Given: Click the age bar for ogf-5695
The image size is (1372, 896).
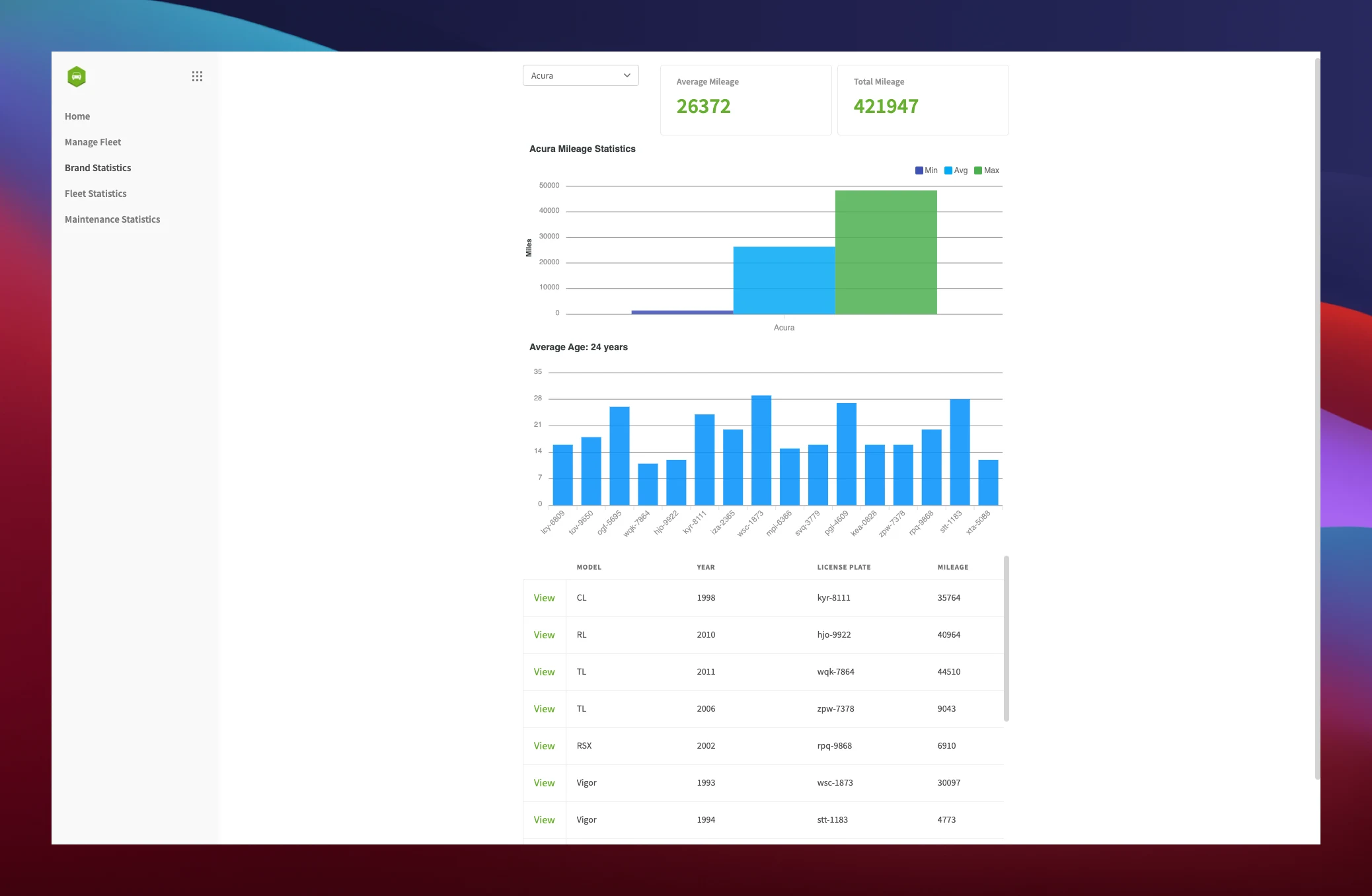Looking at the screenshot, I should pos(619,456).
